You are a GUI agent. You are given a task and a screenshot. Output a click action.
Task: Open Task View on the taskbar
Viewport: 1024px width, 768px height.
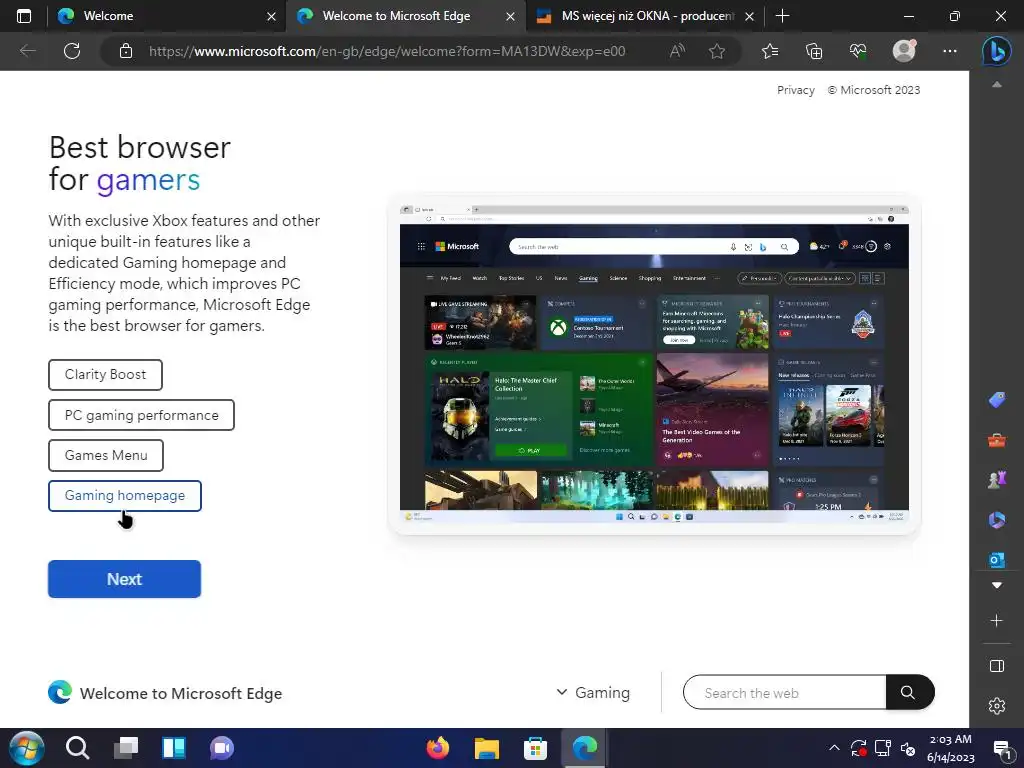pyautogui.click(x=125, y=748)
